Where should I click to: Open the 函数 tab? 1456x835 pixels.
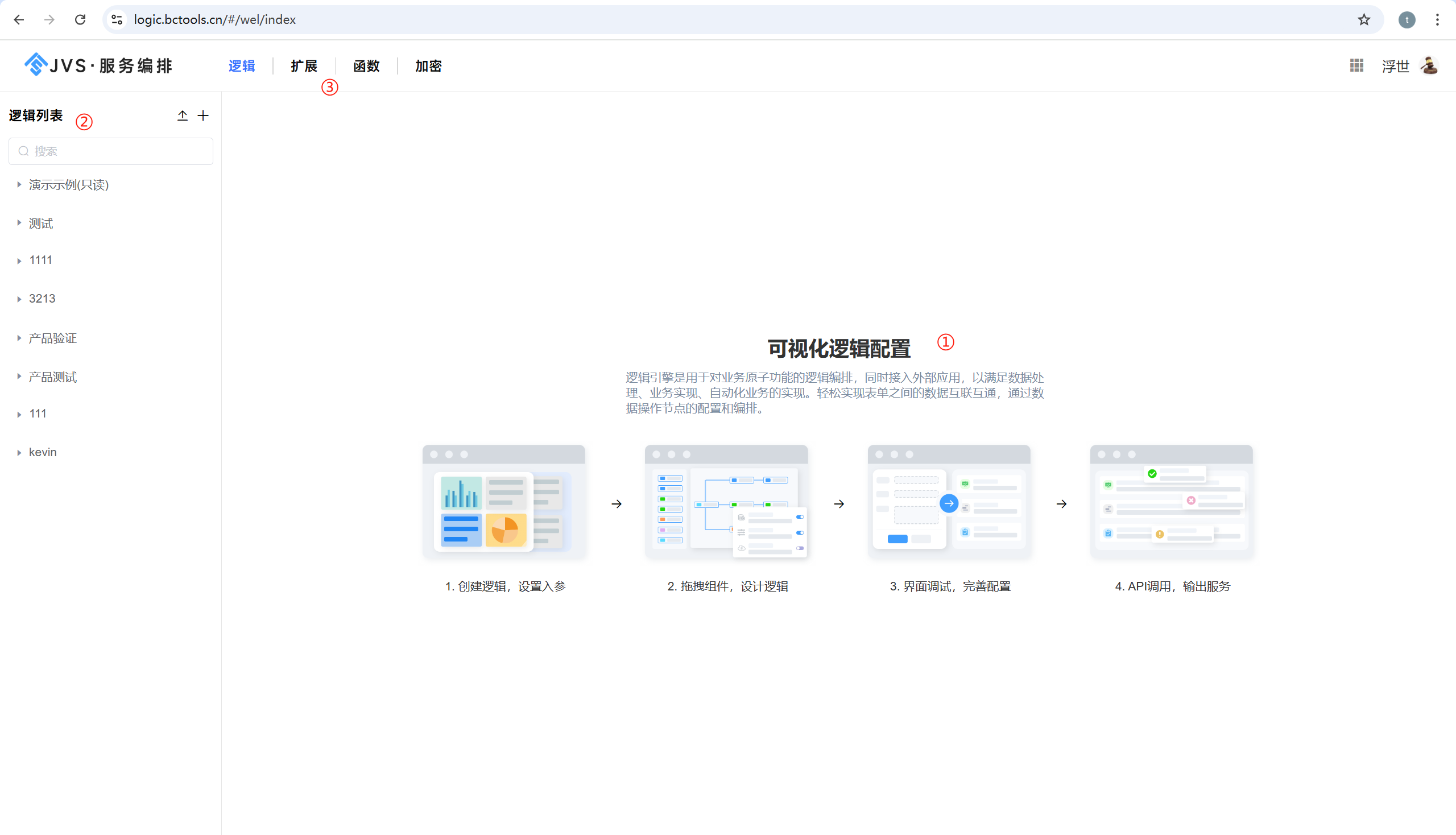tap(366, 66)
